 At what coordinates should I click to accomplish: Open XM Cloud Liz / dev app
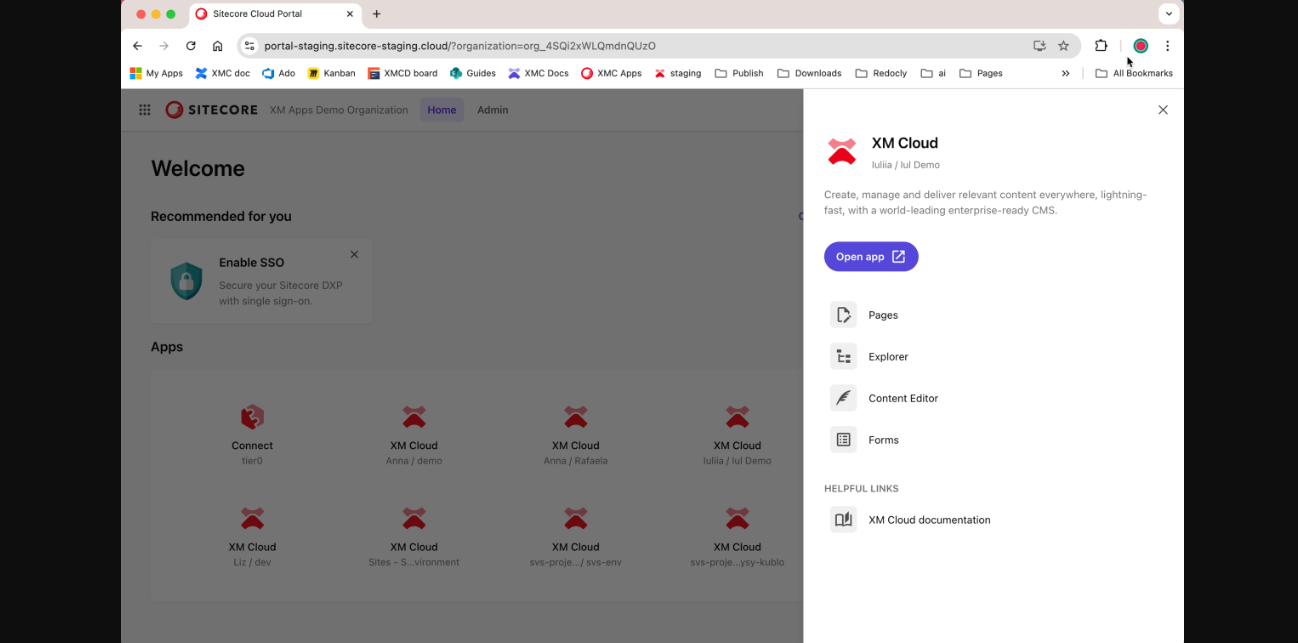[252, 536]
